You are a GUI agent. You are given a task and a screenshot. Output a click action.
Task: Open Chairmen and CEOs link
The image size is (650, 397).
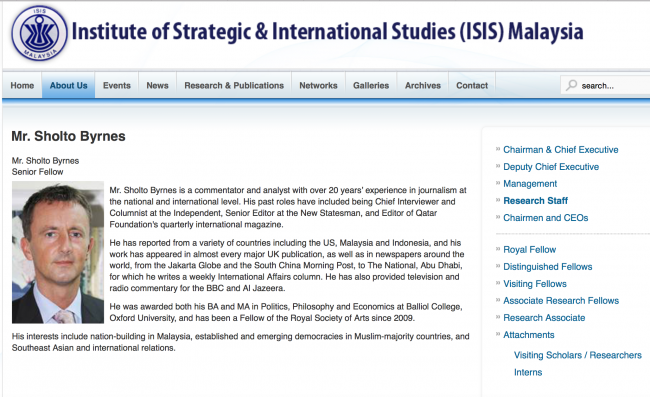point(546,218)
